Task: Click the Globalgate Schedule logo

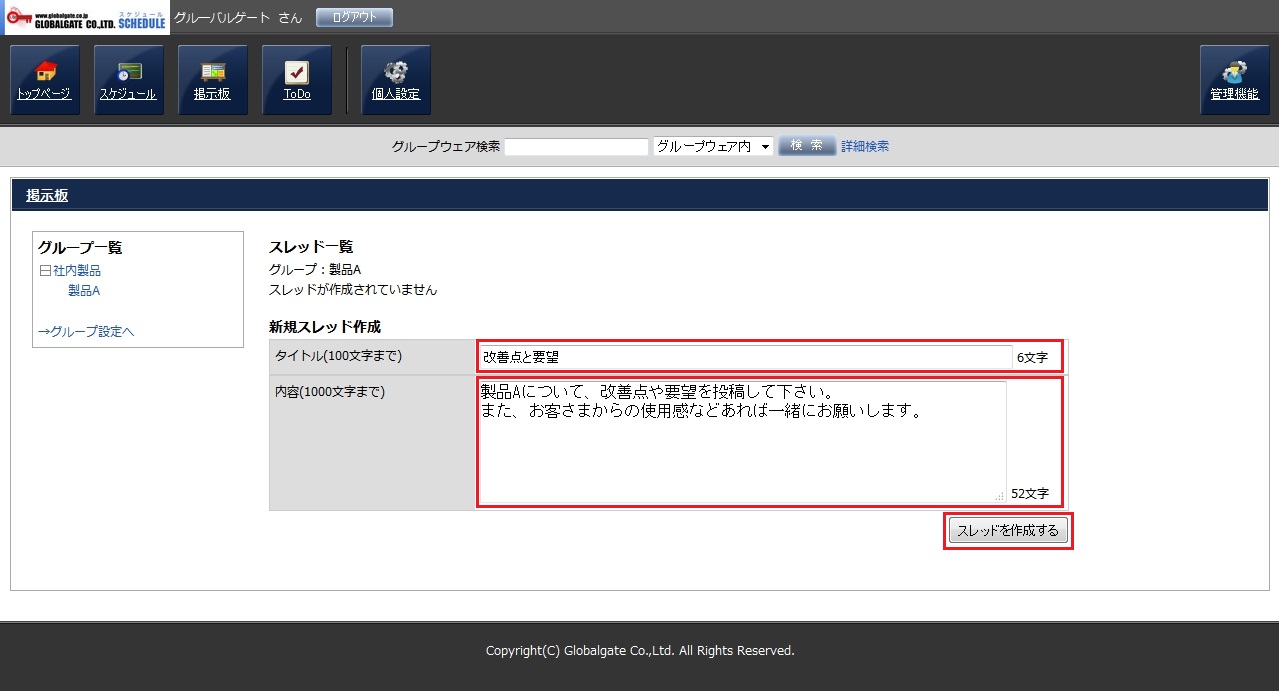Action: point(86,18)
